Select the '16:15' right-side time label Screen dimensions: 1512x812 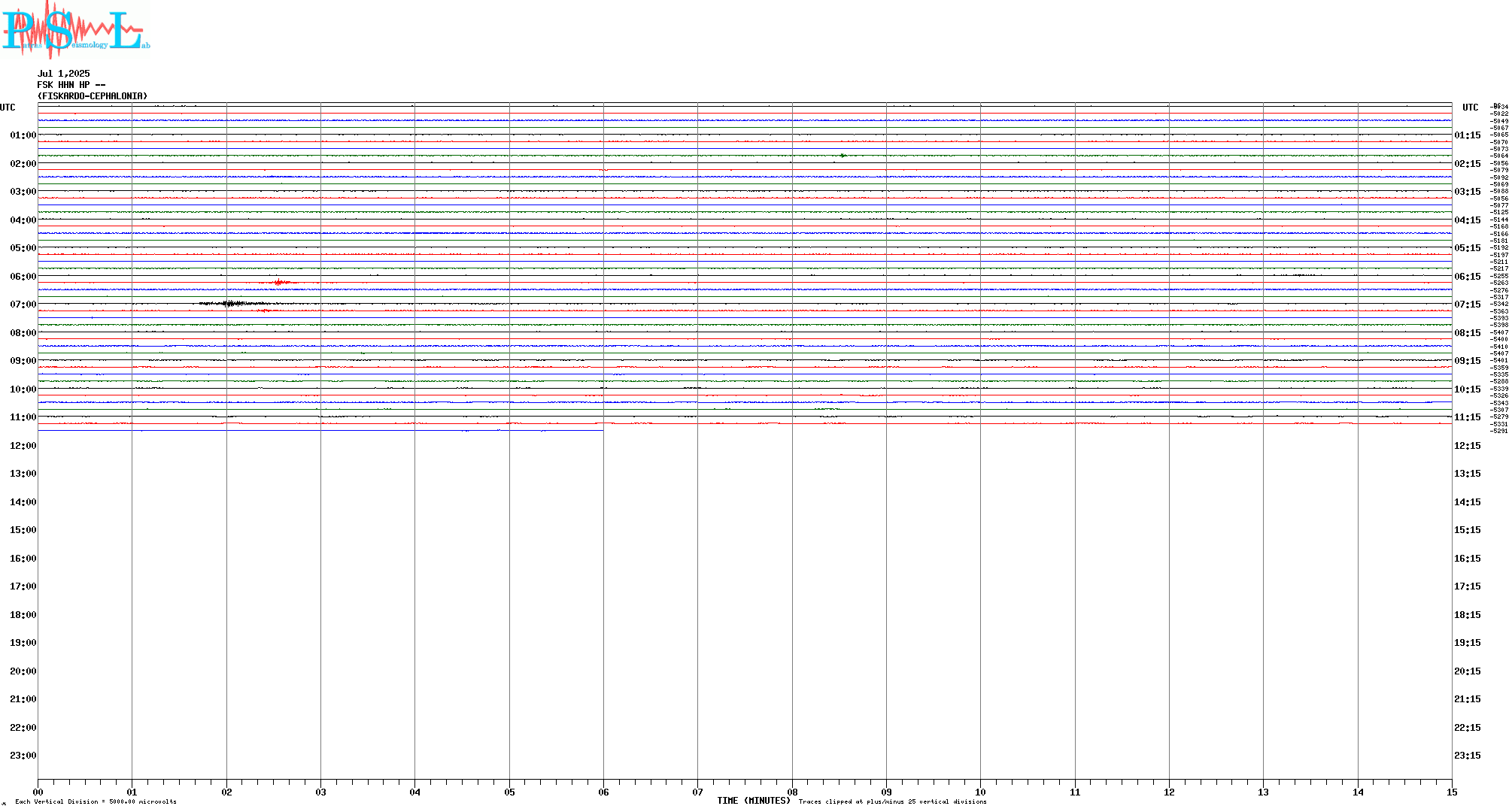click(1468, 559)
